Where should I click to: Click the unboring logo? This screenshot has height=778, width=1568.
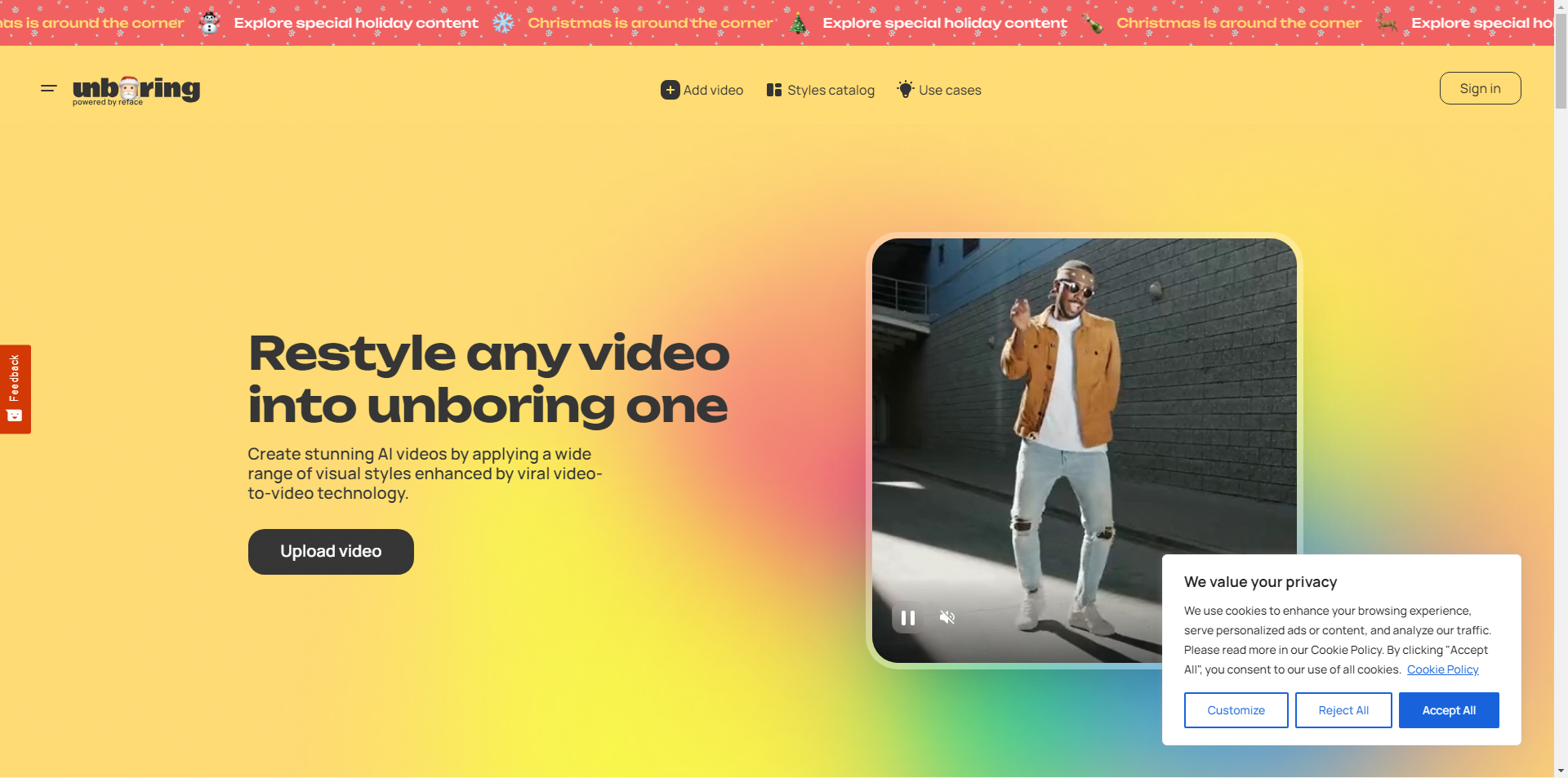136,90
